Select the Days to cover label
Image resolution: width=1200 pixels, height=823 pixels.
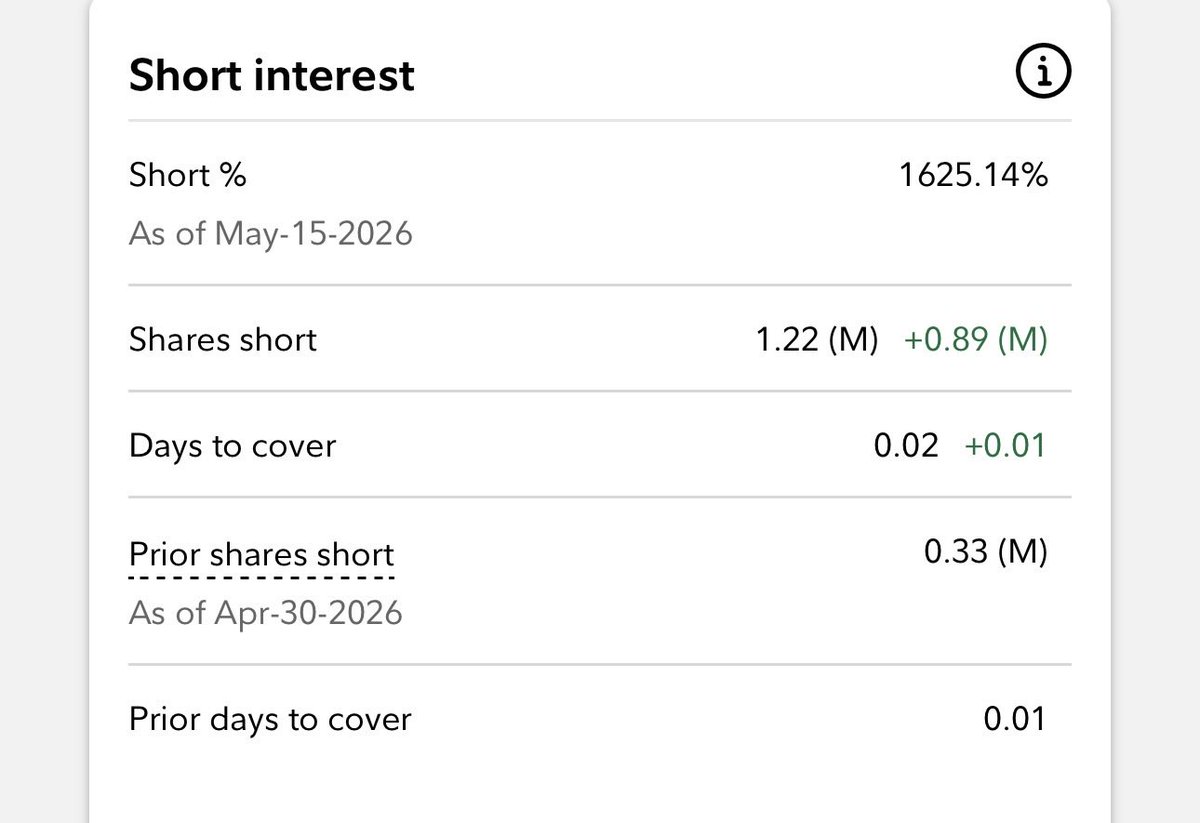(233, 446)
